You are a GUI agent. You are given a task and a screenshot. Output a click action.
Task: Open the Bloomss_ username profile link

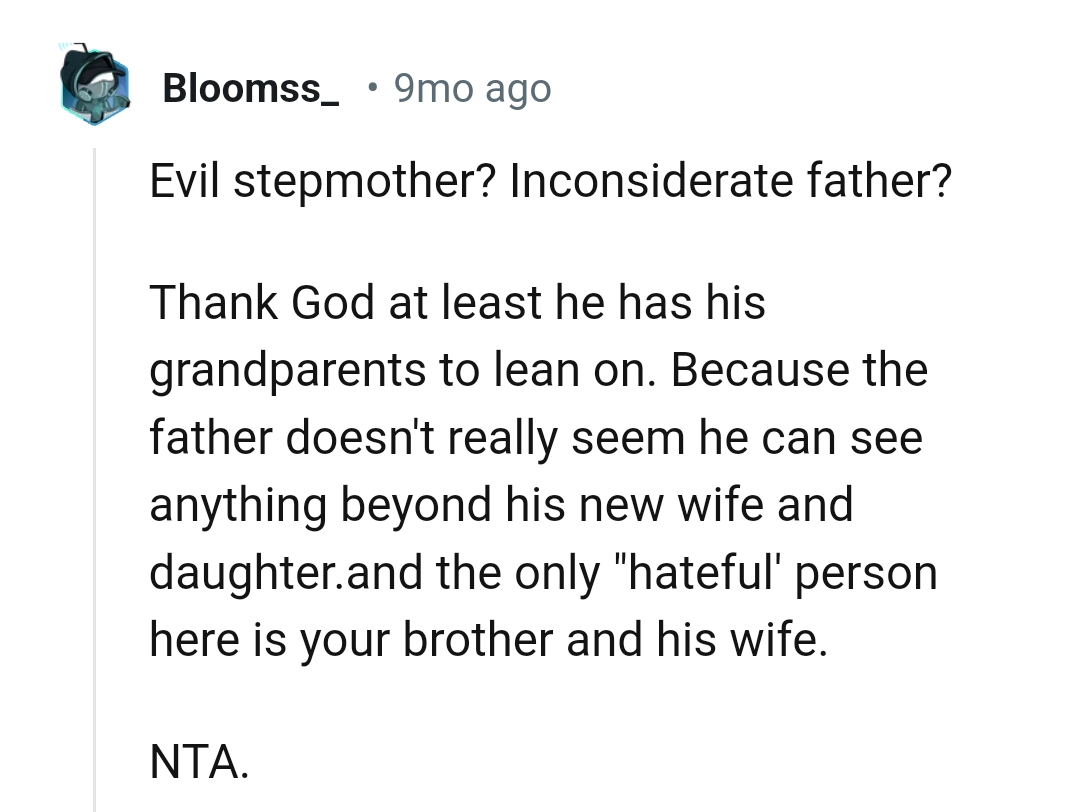coord(250,89)
